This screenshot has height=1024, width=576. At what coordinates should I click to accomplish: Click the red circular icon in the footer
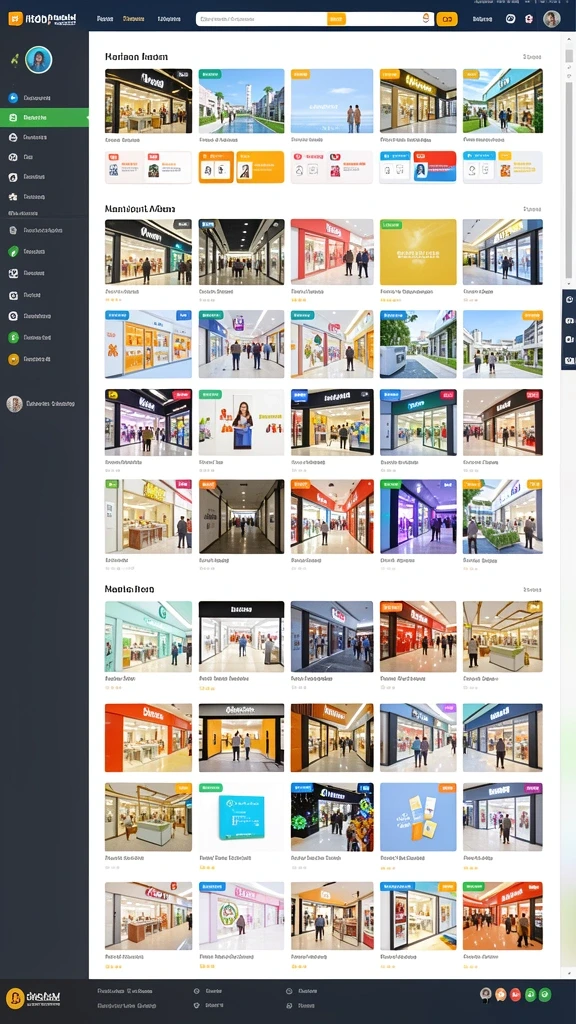[x=515, y=995]
